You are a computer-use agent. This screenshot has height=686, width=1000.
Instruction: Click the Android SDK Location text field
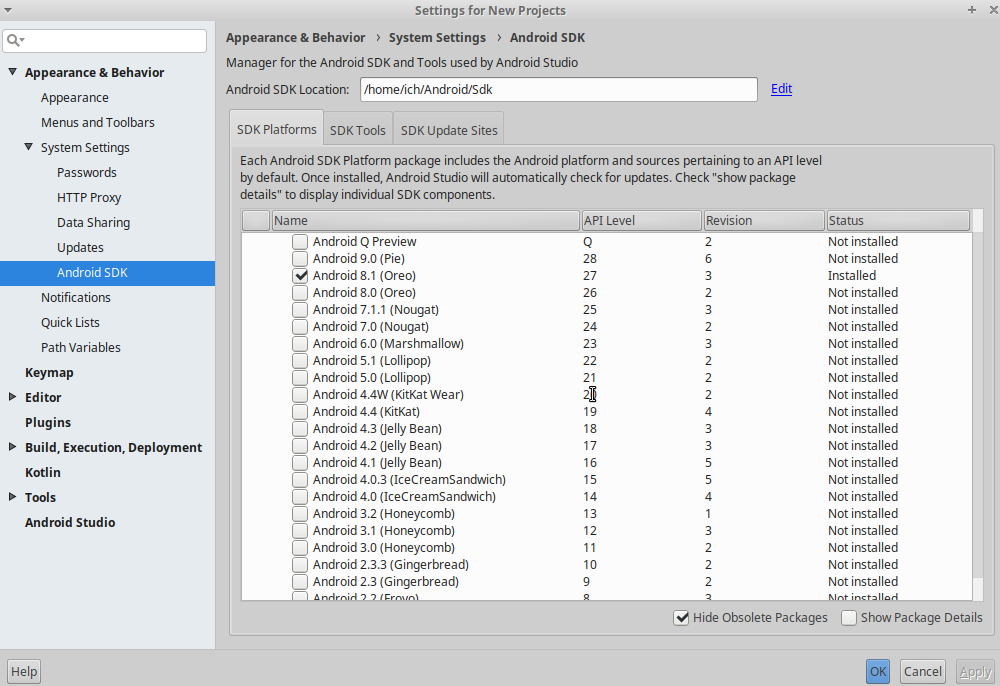coord(559,89)
